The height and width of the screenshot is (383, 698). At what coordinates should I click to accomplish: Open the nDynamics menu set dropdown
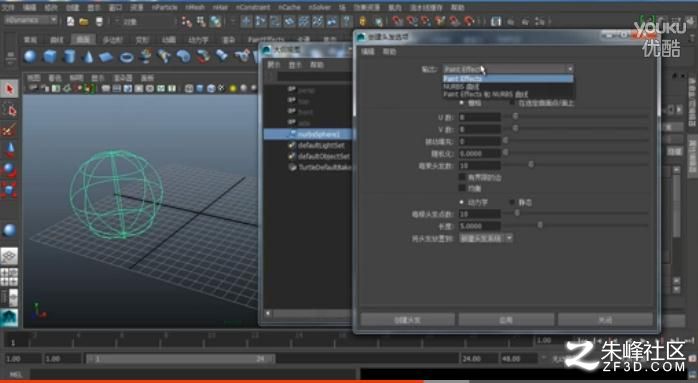pos(31,20)
